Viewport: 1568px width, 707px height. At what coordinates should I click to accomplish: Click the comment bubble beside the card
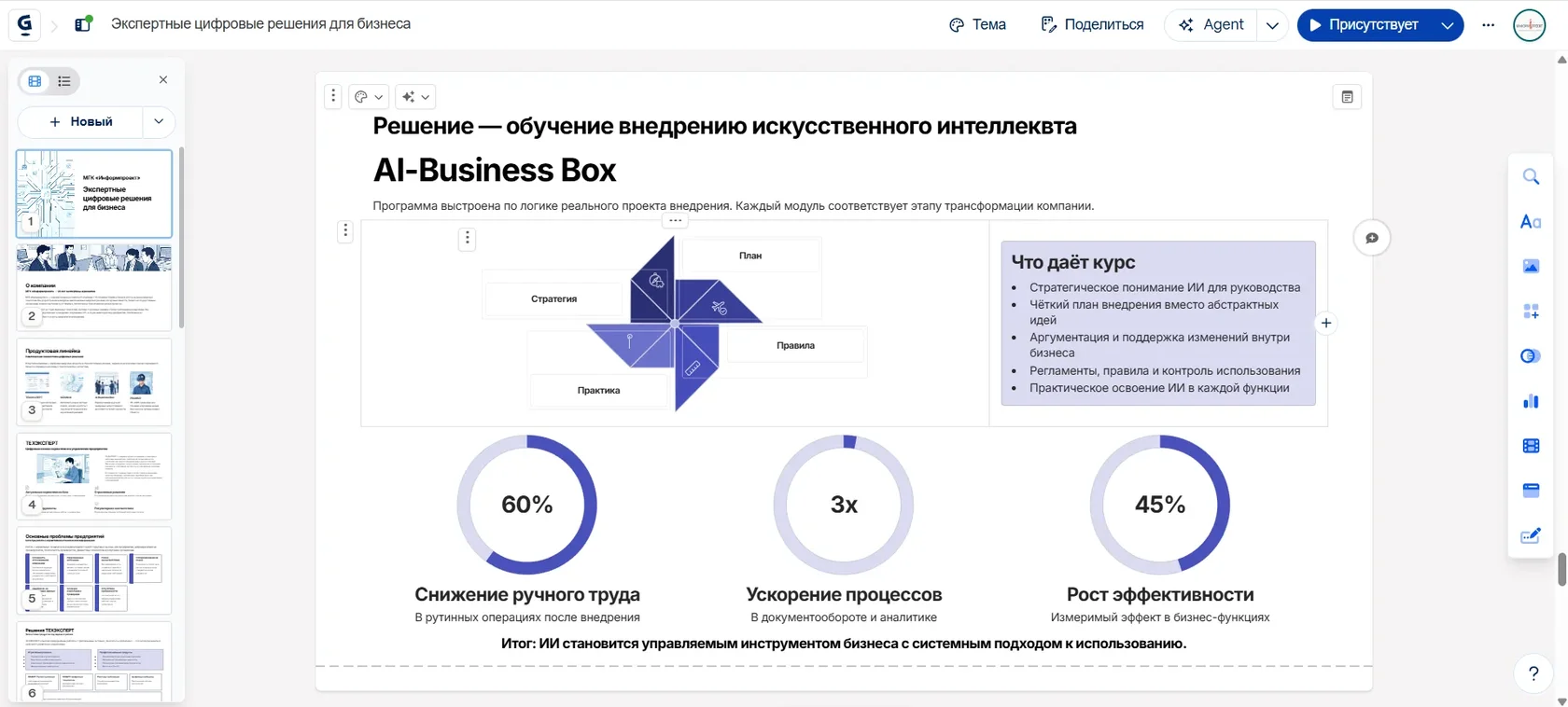(1372, 238)
